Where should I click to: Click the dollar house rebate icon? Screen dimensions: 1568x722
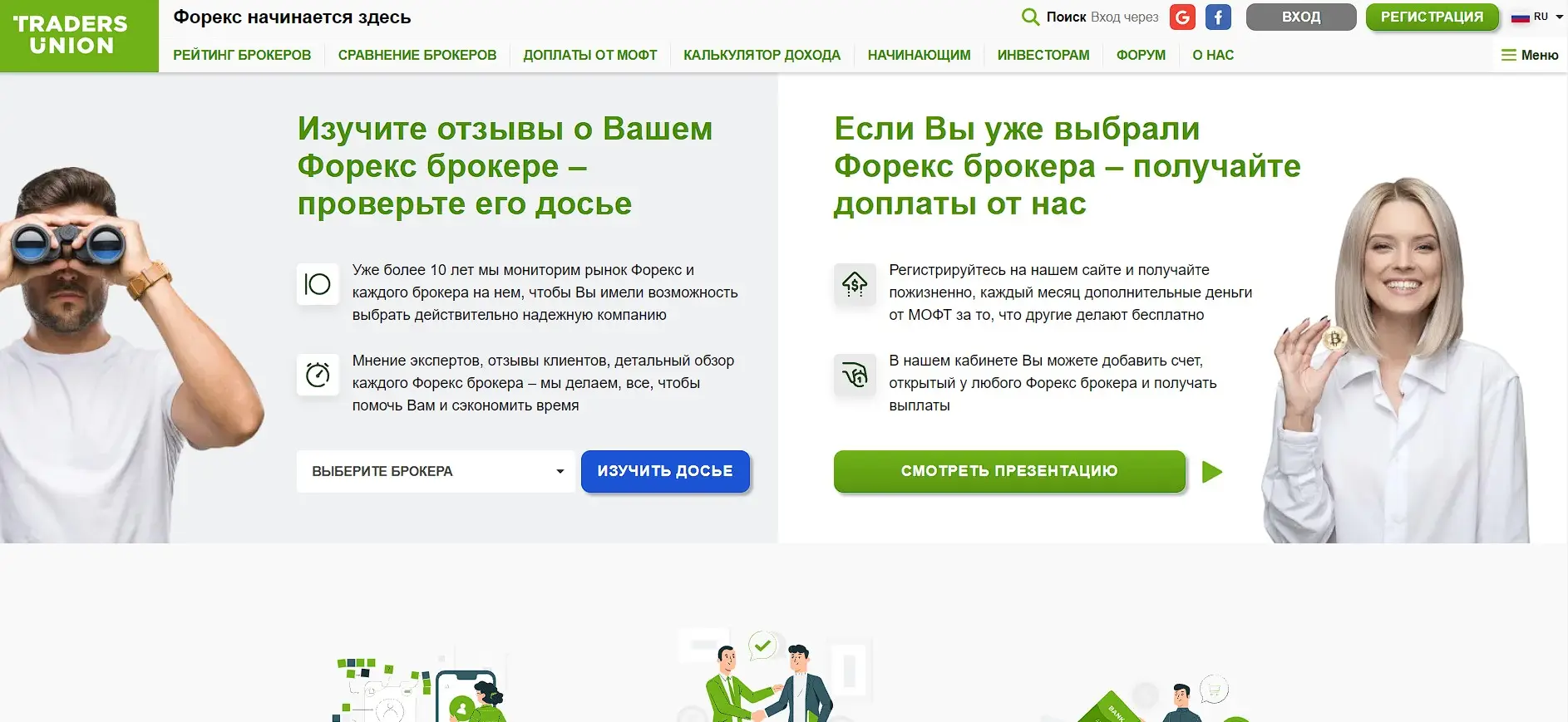point(855,284)
